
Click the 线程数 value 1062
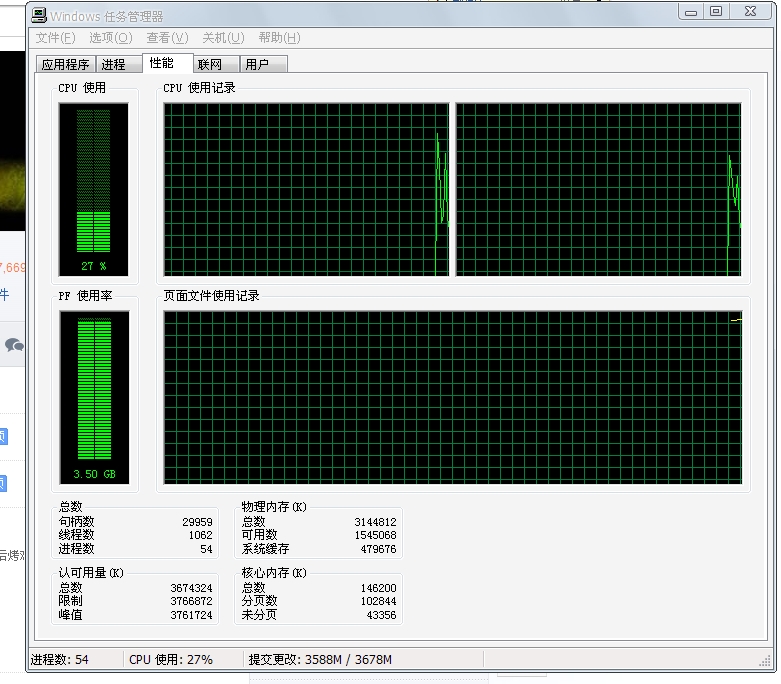[200, 535]
